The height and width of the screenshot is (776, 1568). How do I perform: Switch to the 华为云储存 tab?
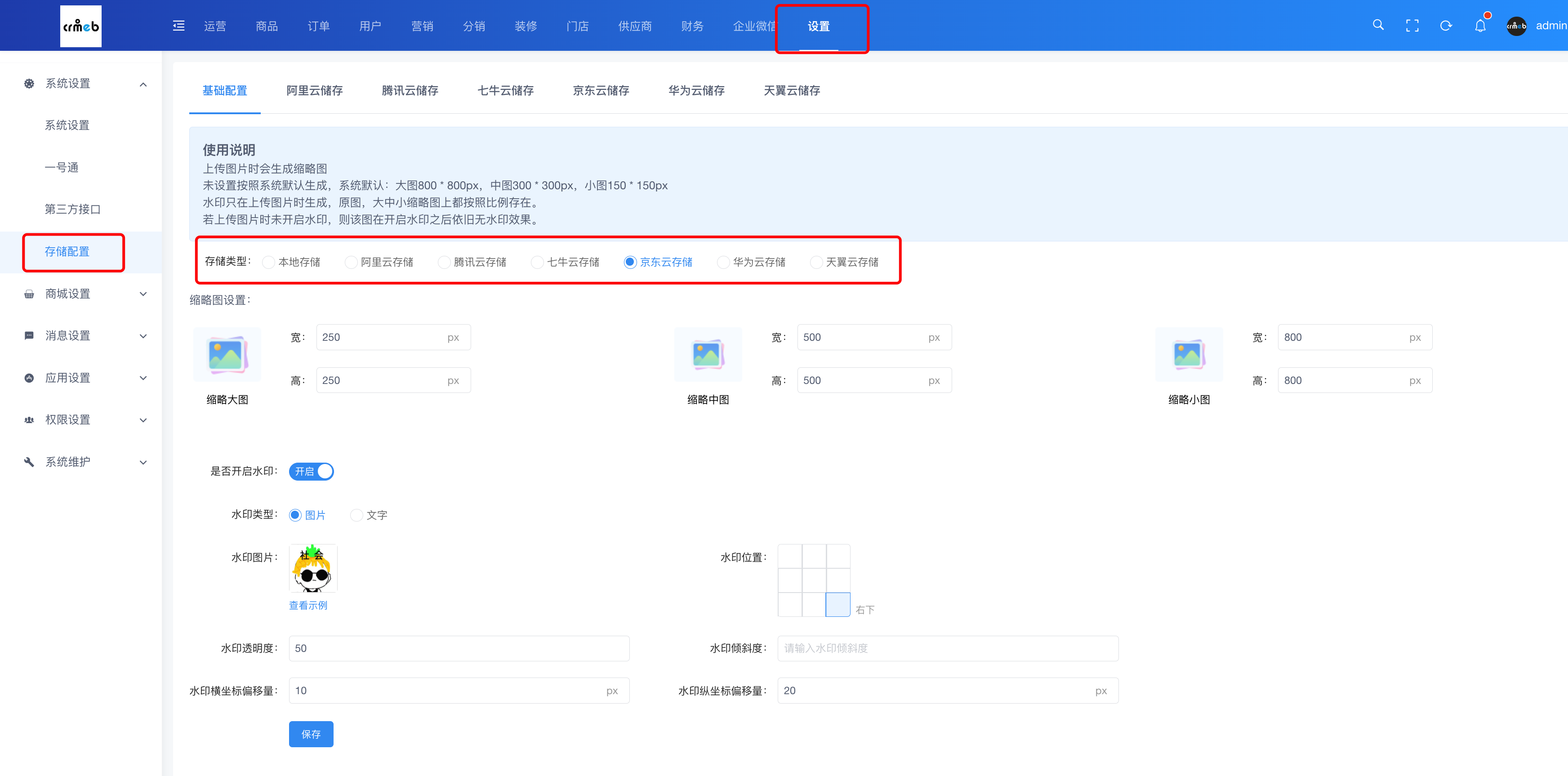696,90
